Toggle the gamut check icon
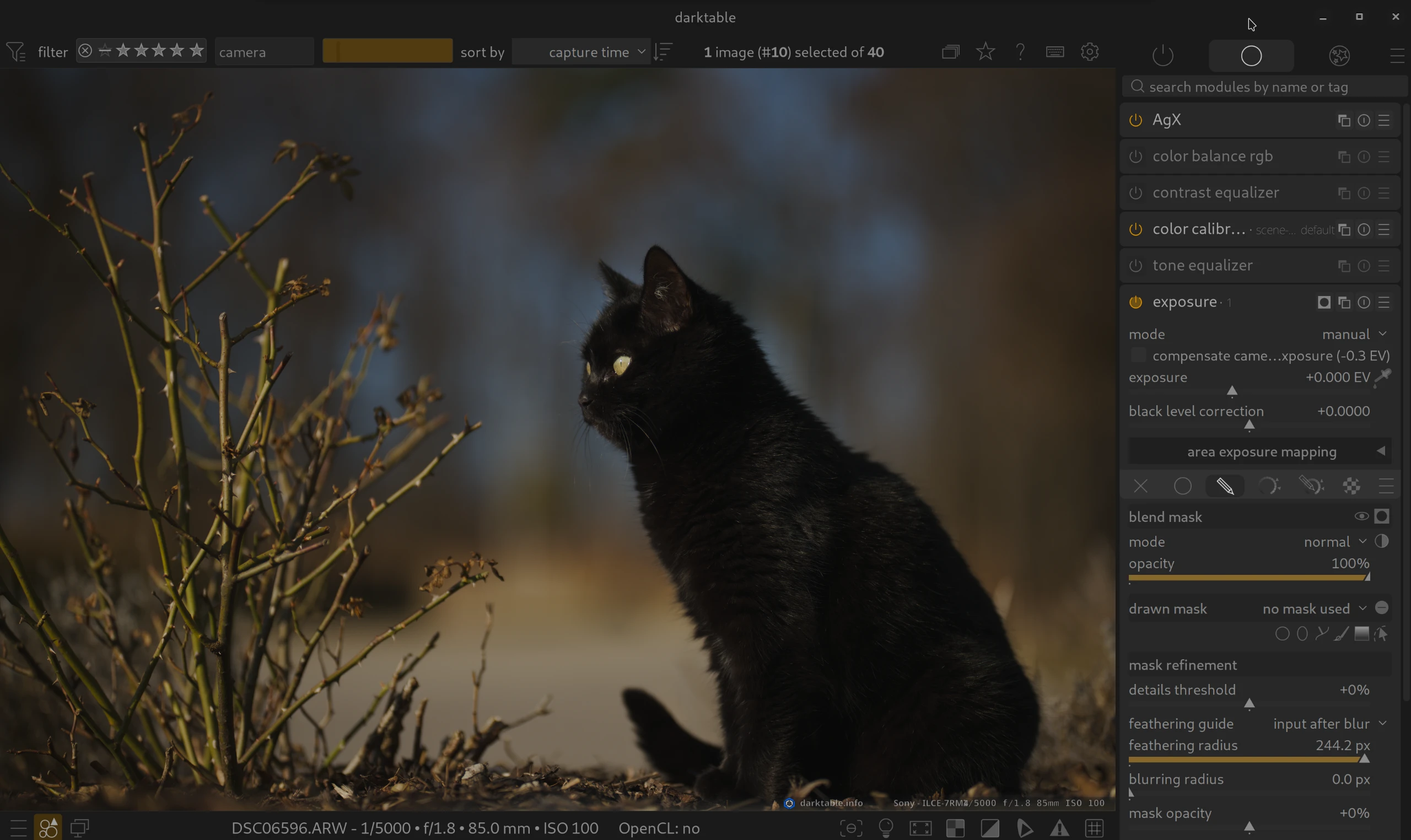Screen dimensions: 1411x840 (1059, 828)
